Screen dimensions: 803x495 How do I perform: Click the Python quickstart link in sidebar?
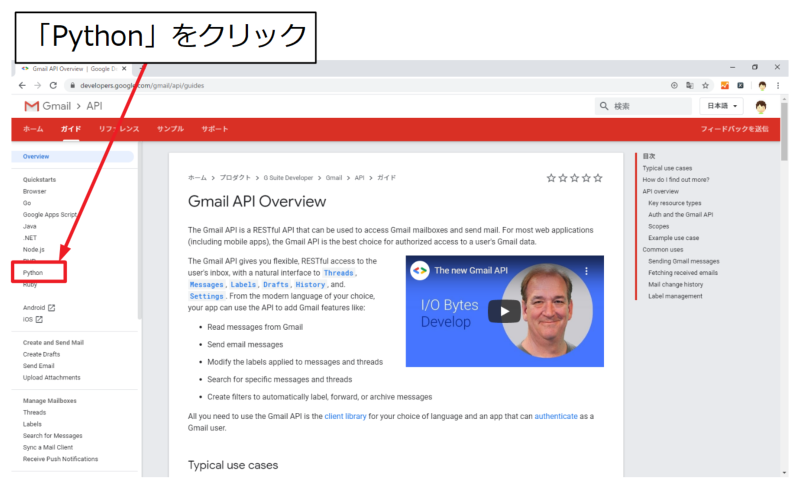click(x=33, y=272)
